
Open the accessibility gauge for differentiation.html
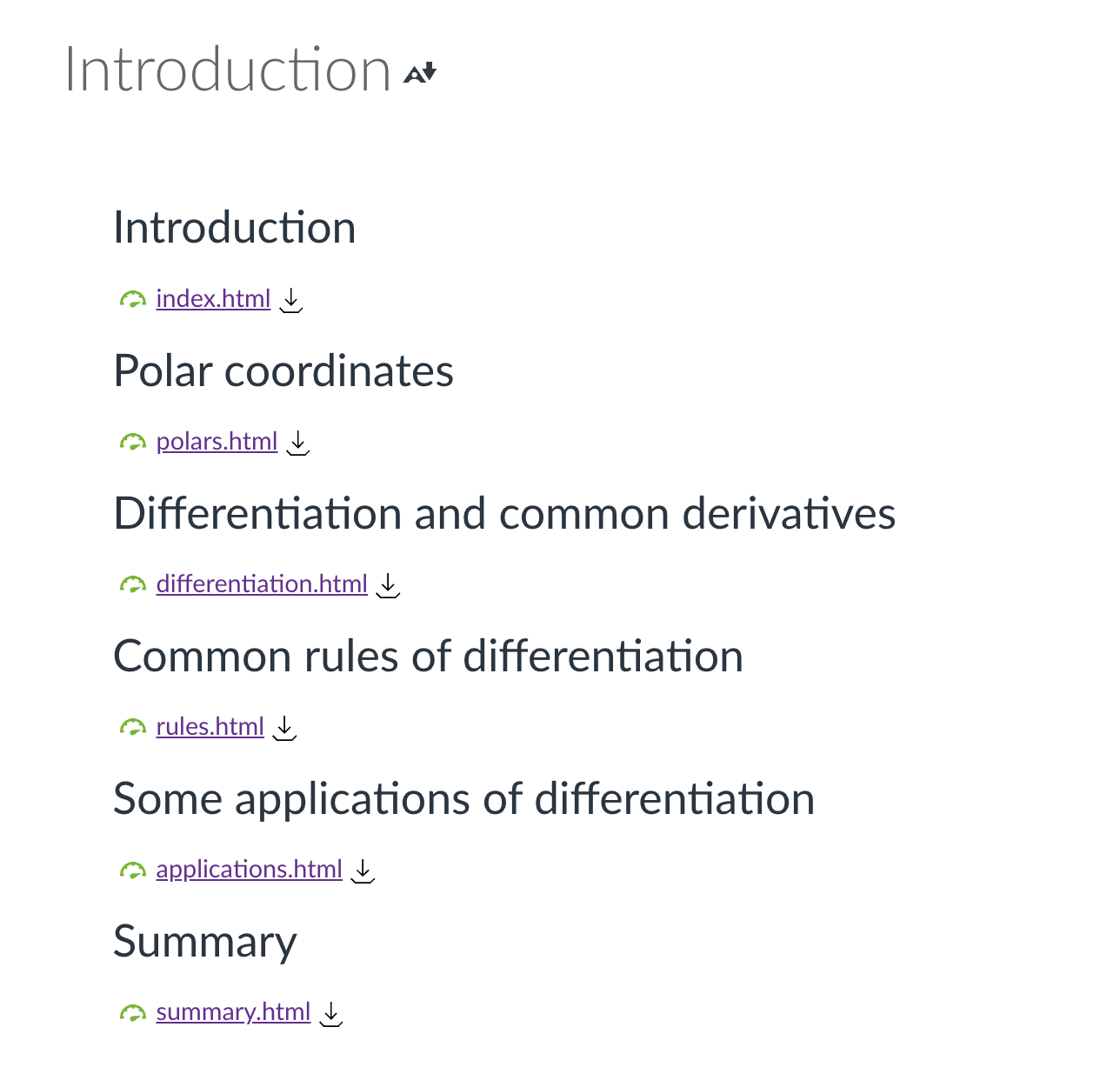pos(132,585)
